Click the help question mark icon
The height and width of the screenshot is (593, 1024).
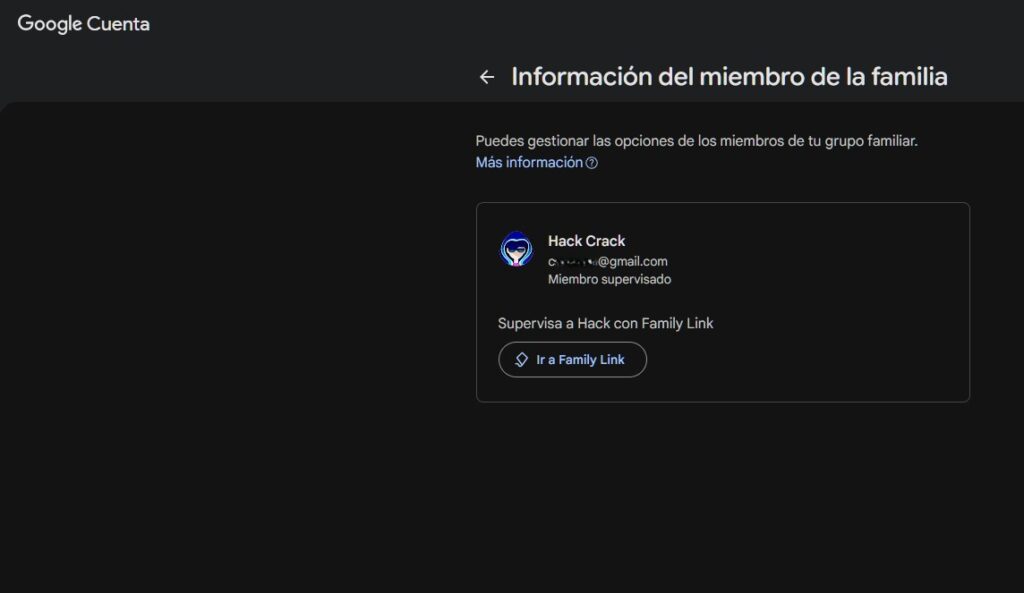tap(592, 163)
